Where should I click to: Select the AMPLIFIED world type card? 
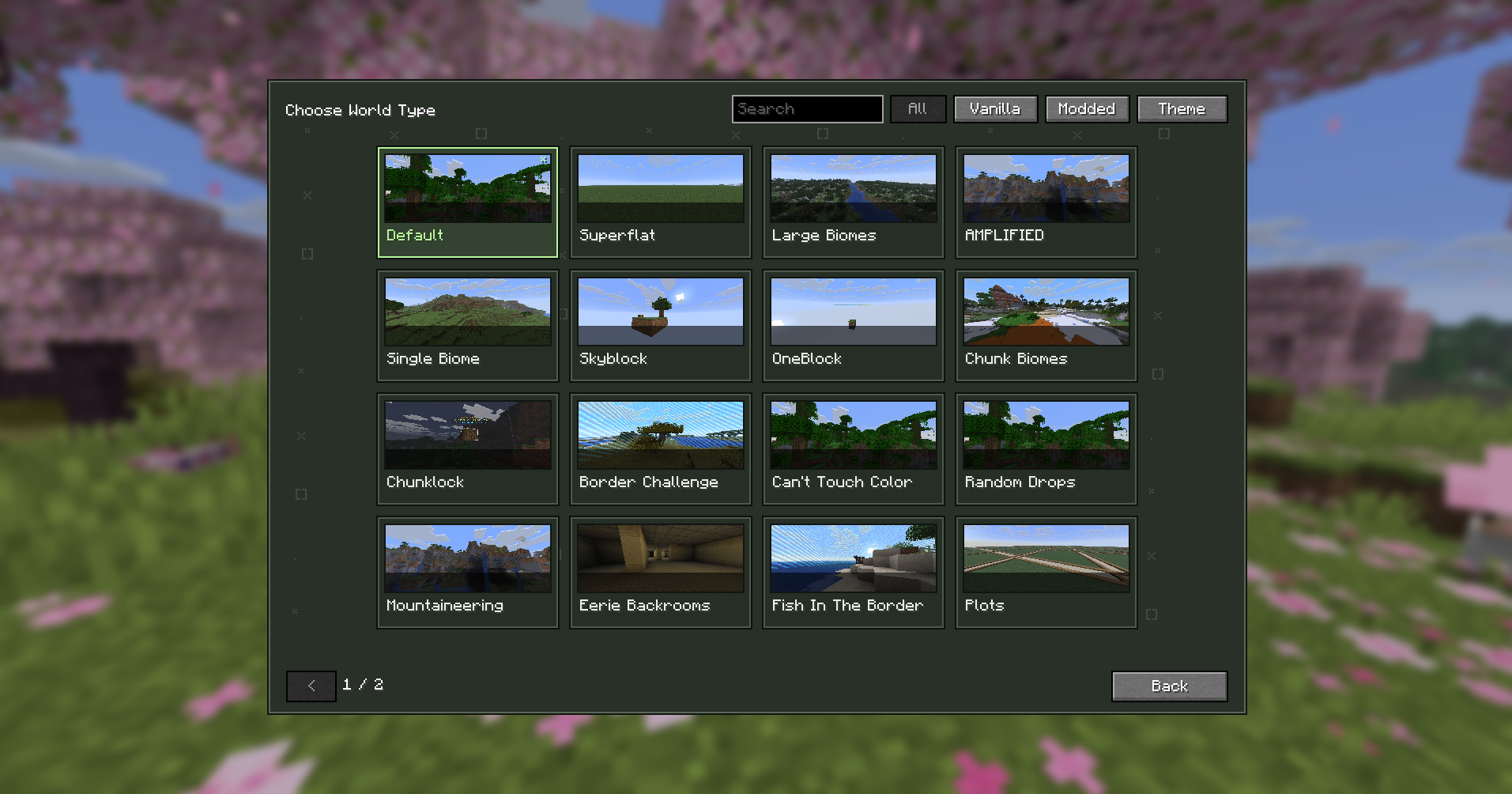[x=1046, y=202]
